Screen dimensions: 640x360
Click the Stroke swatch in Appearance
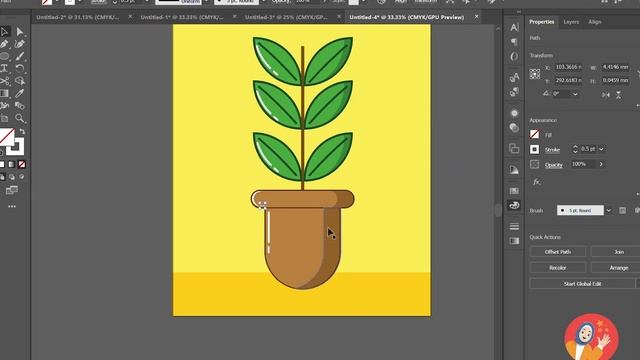[x=534, y=149]
